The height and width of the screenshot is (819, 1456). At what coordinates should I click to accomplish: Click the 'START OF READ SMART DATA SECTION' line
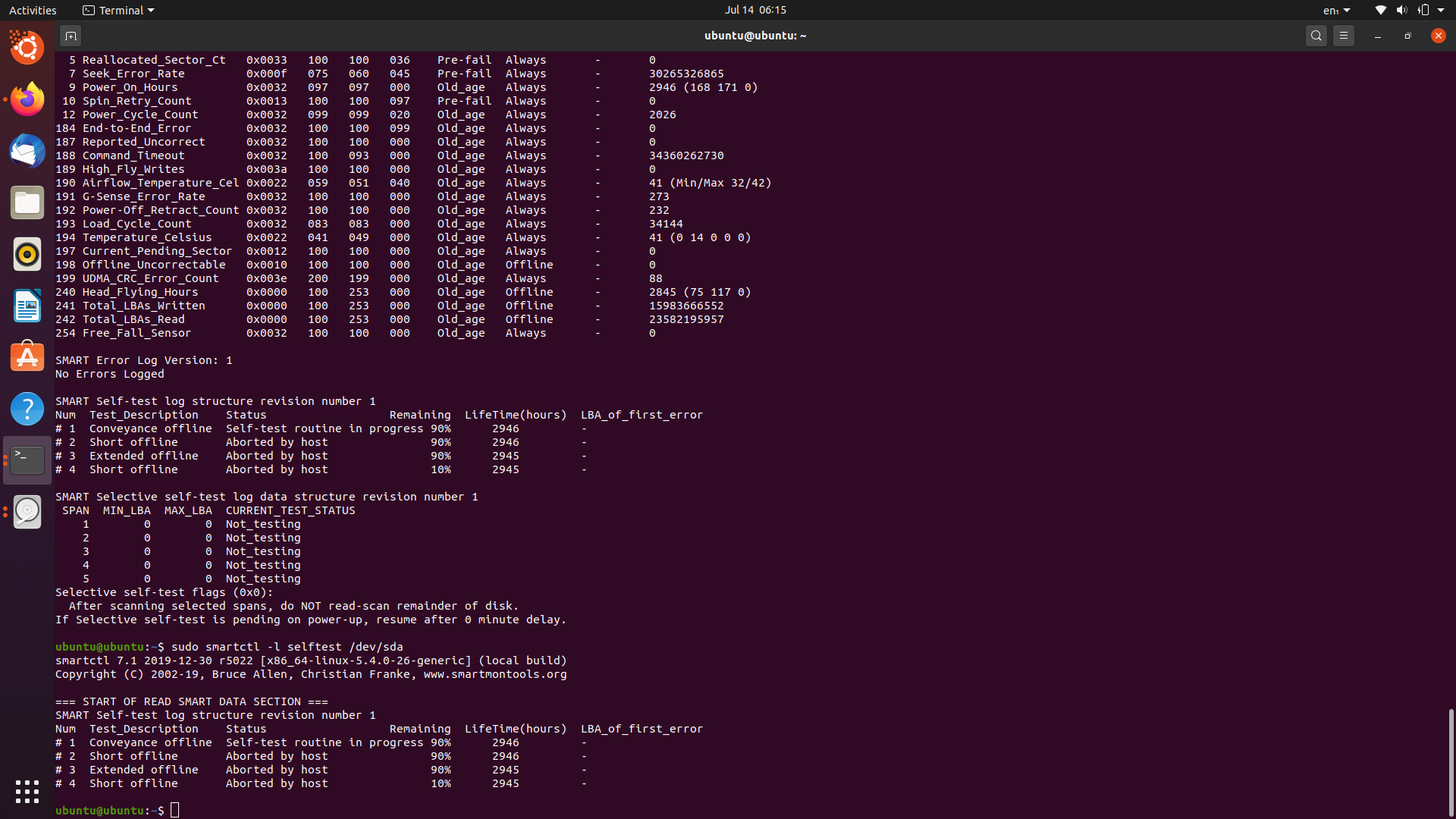(192, 701)
